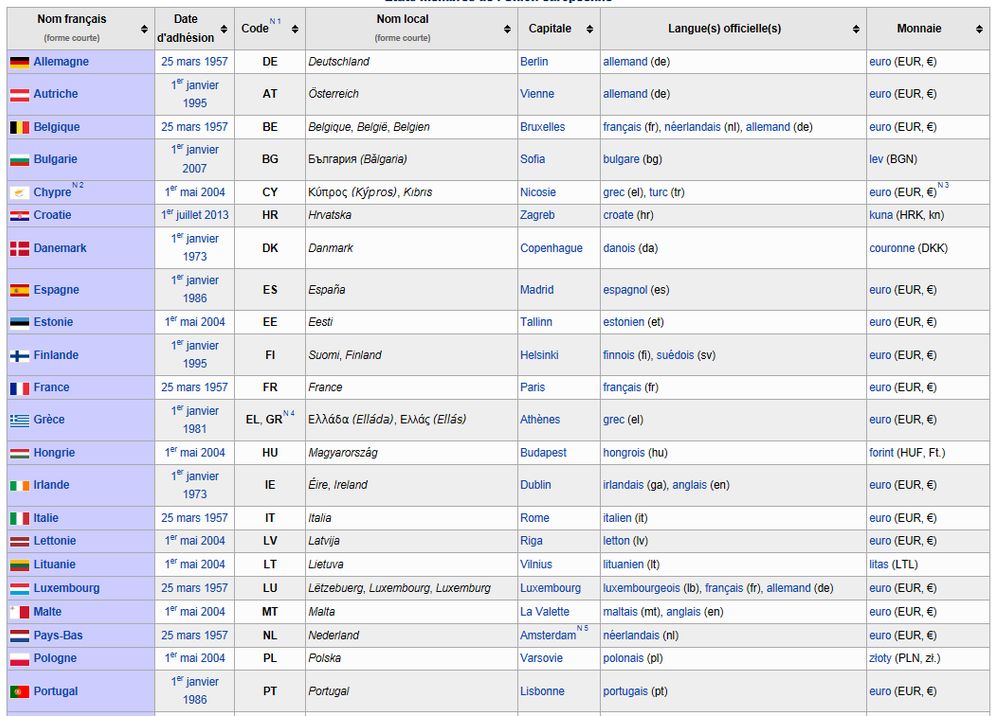
Task: Follow the lev currency link for Bulgarie
Action: coord(876,159)
